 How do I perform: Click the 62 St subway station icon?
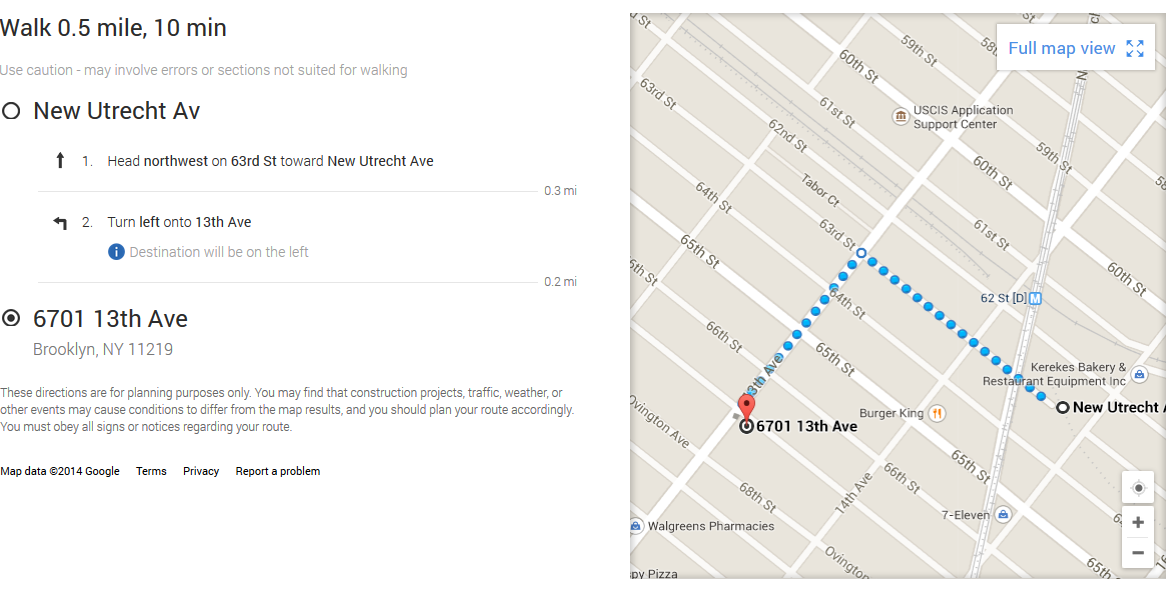click(1036, 298)
